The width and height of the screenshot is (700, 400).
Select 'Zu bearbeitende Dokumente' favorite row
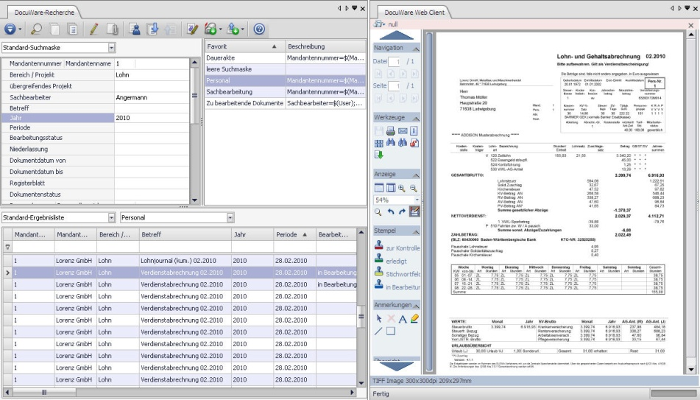tap(285, 103)
